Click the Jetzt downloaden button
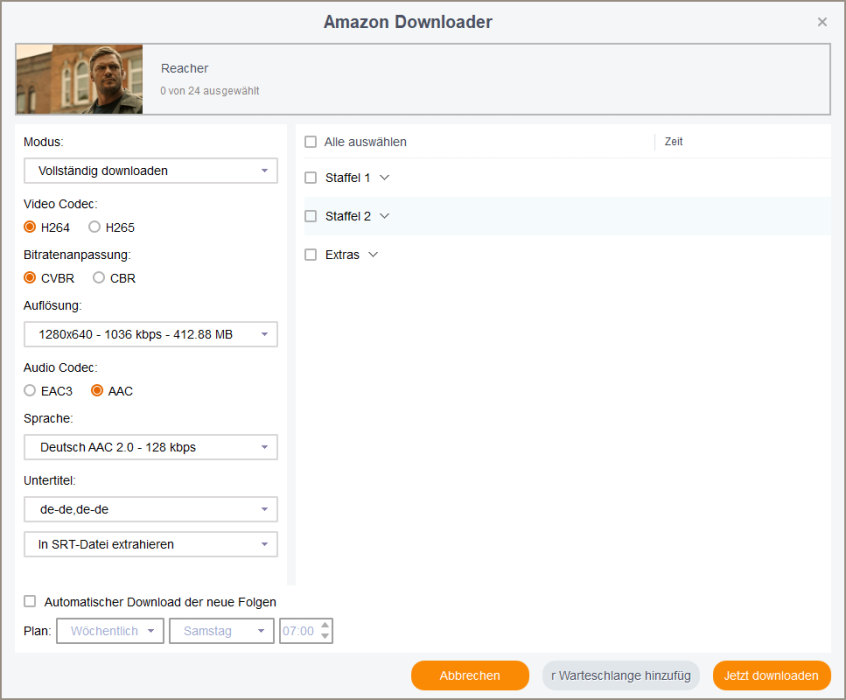Viewport: 846px width, 700px height. pyautogui.click(x=771, y=676)
